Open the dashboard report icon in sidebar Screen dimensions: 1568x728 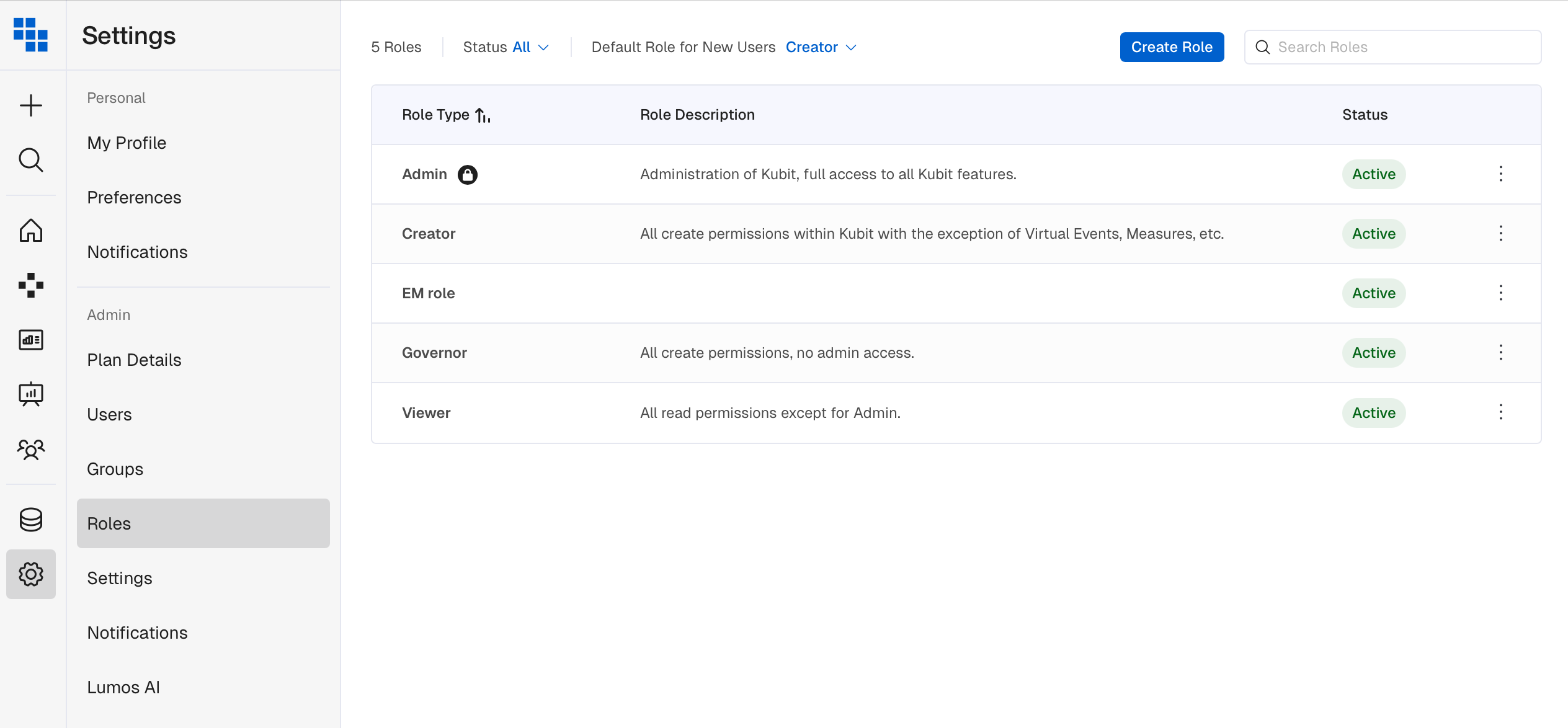pos(30,340)
